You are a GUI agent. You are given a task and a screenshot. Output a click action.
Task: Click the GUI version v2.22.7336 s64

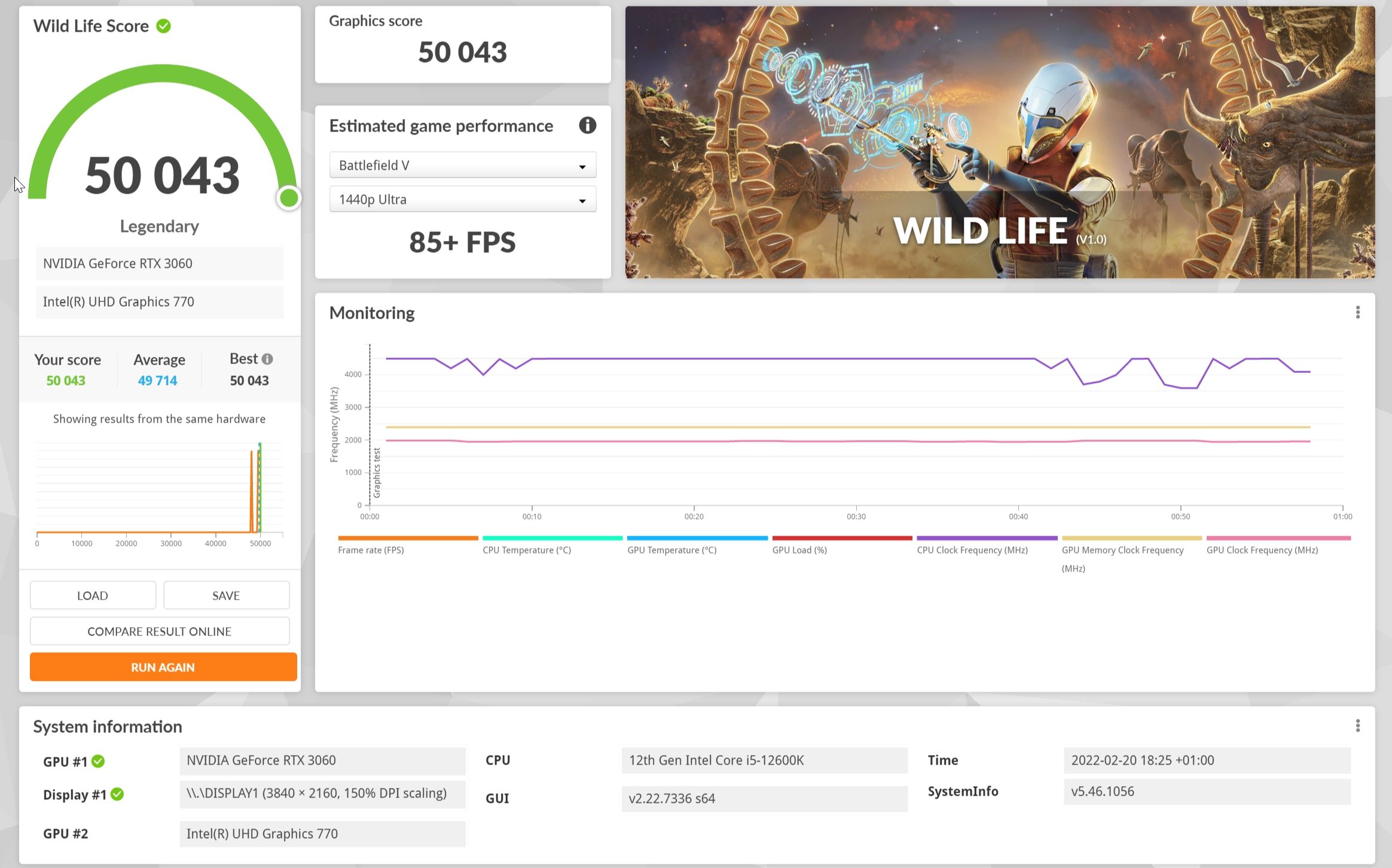[764, 799]
